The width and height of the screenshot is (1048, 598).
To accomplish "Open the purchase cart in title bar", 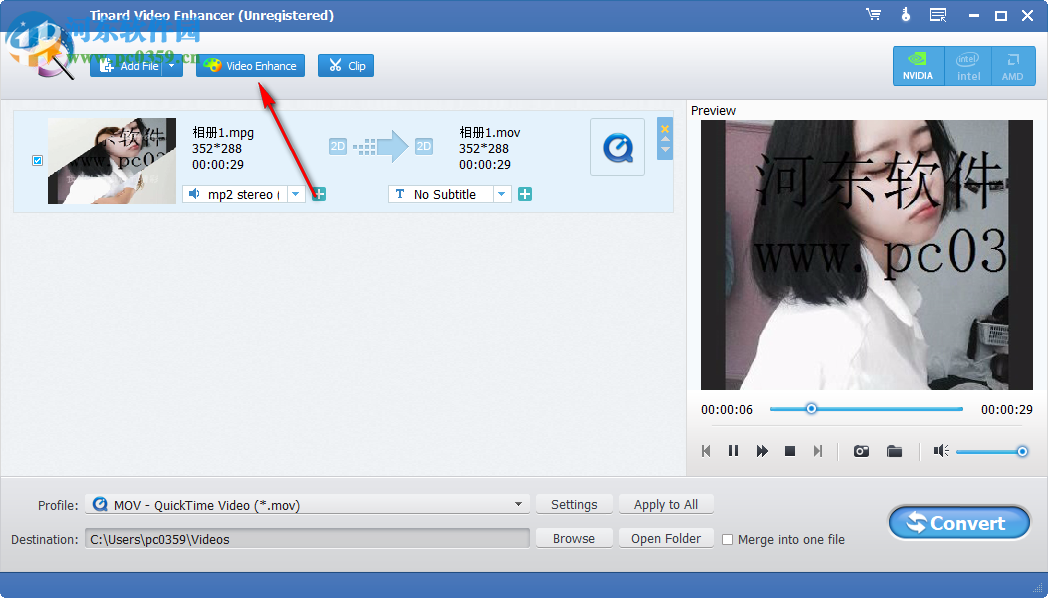I will pos(873,15).
